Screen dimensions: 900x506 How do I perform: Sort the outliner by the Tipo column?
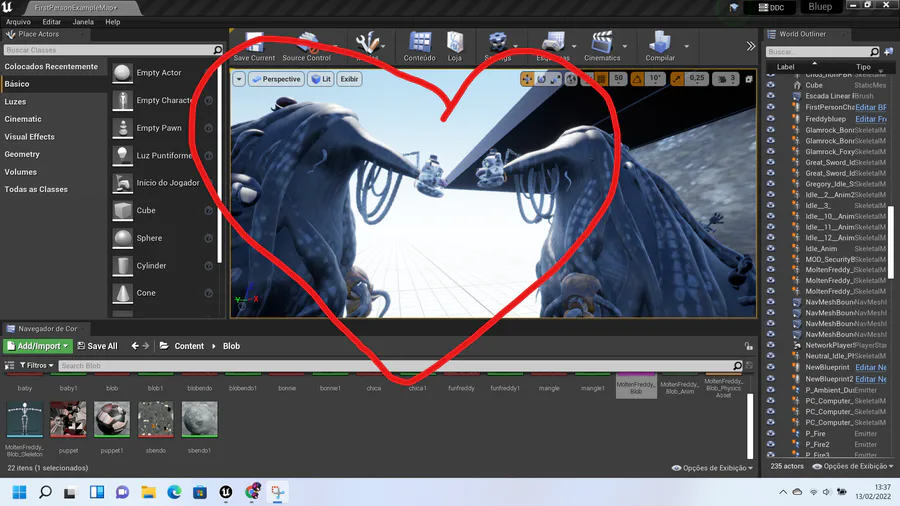(863, 67)
